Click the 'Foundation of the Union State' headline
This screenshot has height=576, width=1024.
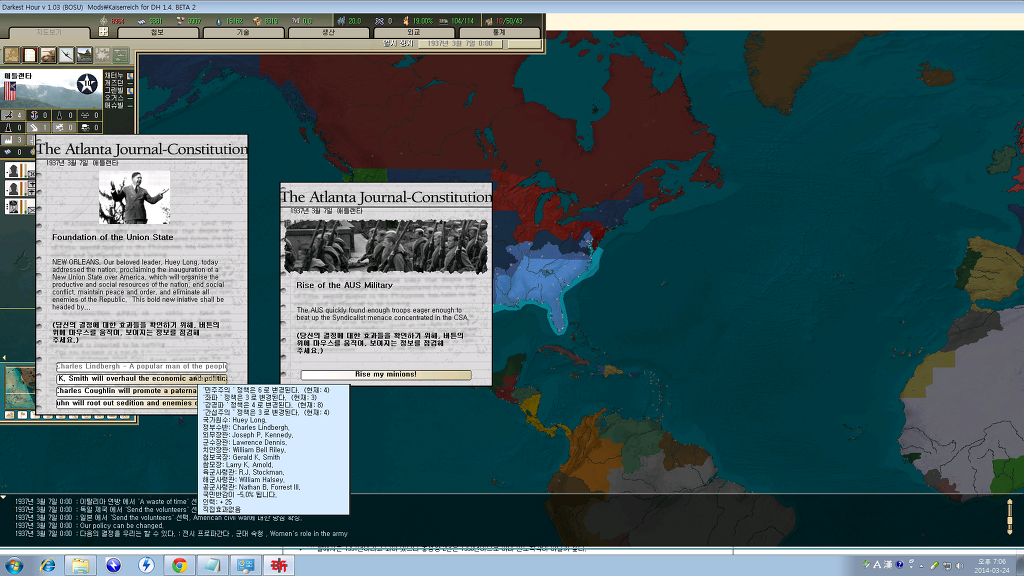point(113,237)
